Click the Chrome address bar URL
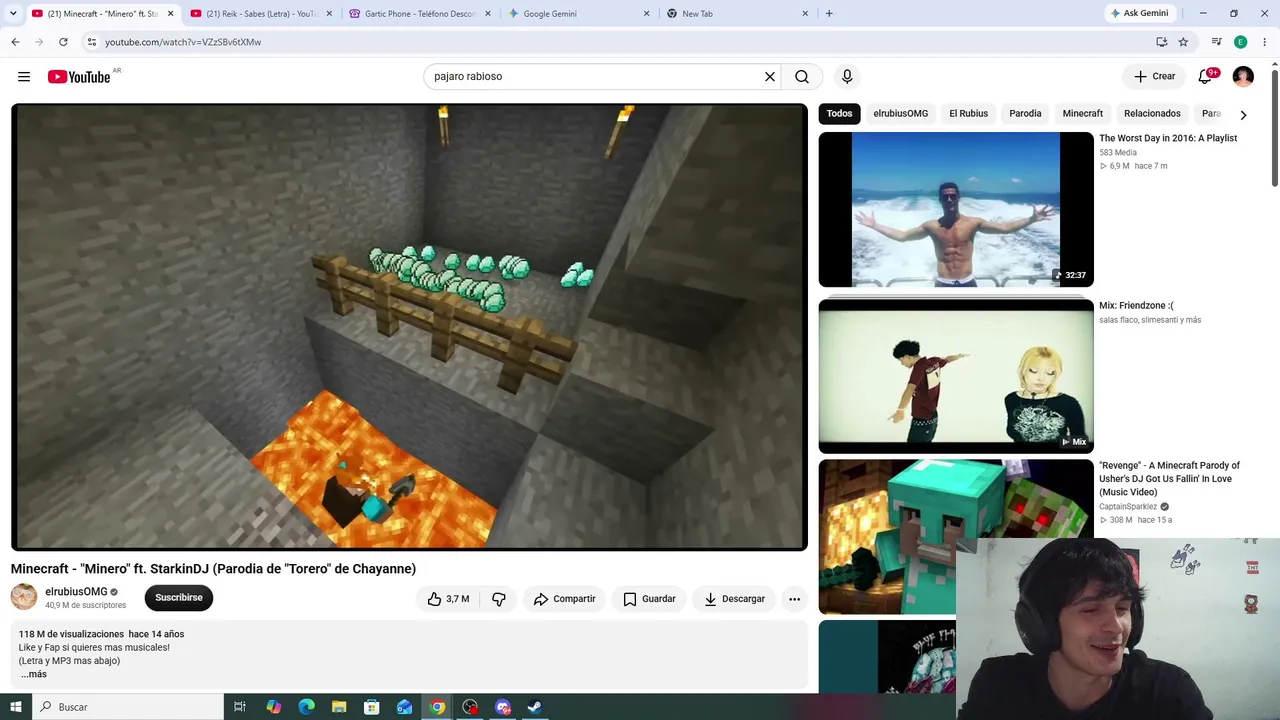This screenshot has width=1280, height=720. (183, 42)
